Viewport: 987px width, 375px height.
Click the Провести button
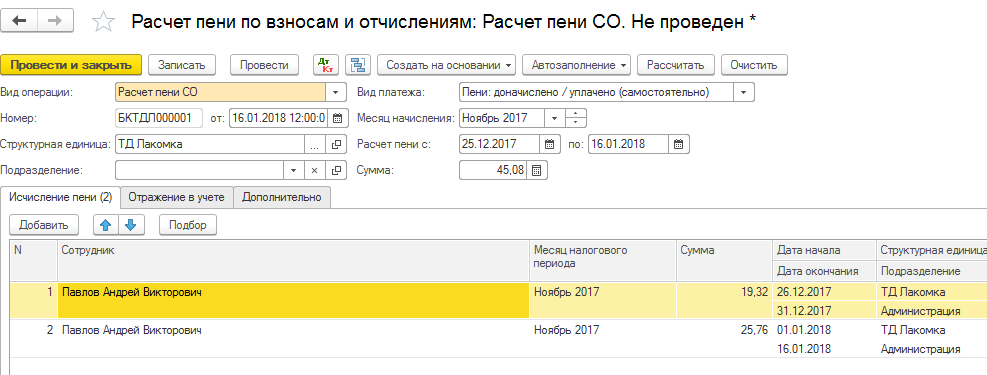tap(264, 65)
